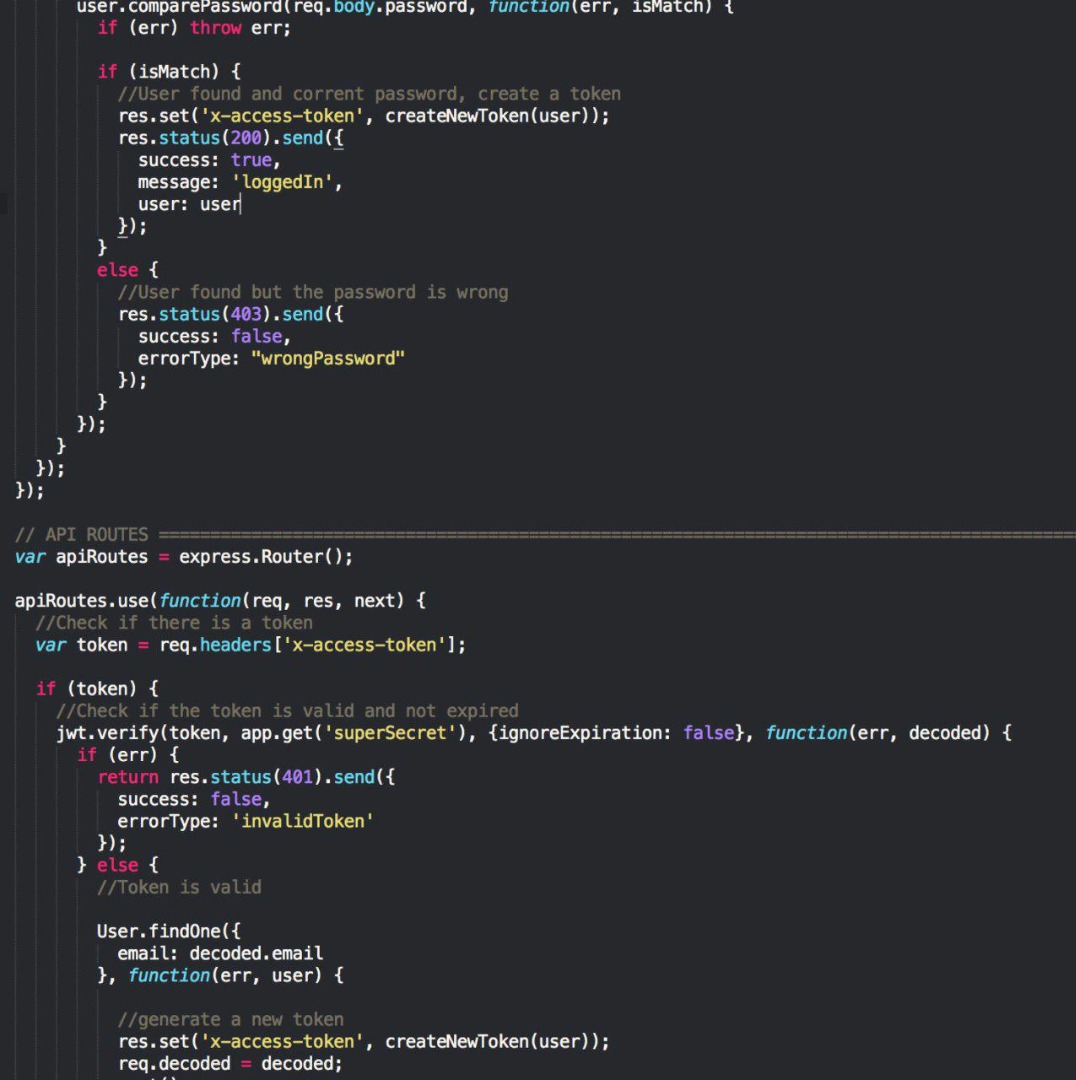The height and width of the screenshot is (1080, 1076).
Task: Click 'jwt.verify' call
Action: coord(109,733)
